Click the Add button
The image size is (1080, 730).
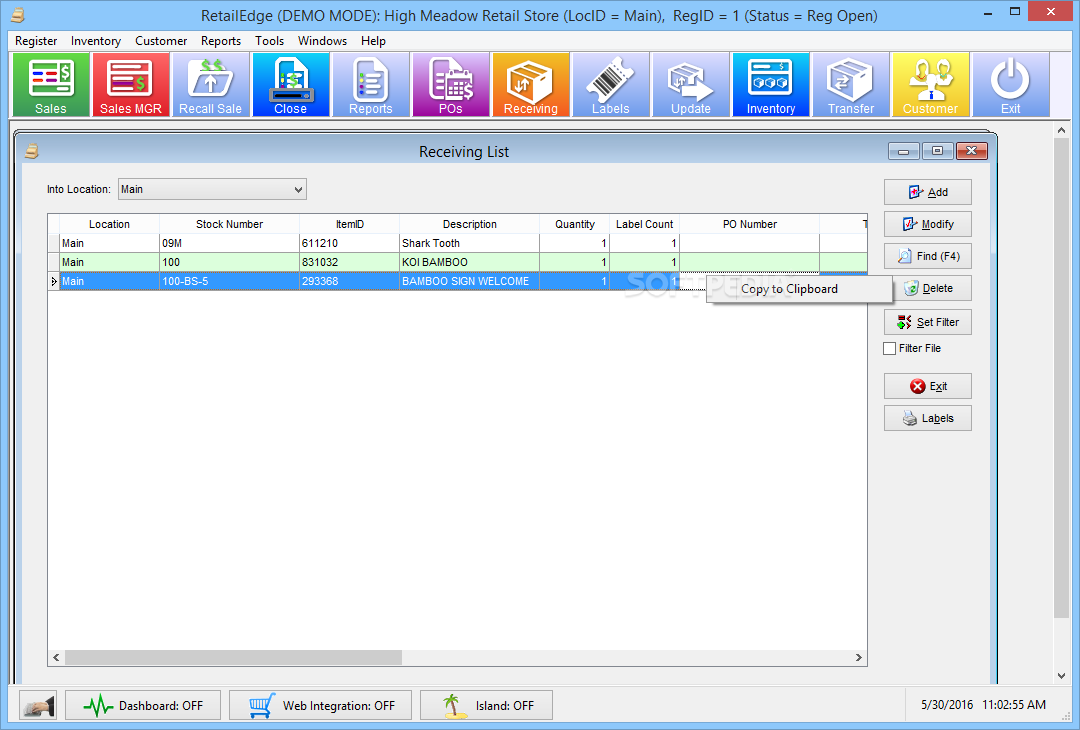click(x=928, y=192)
